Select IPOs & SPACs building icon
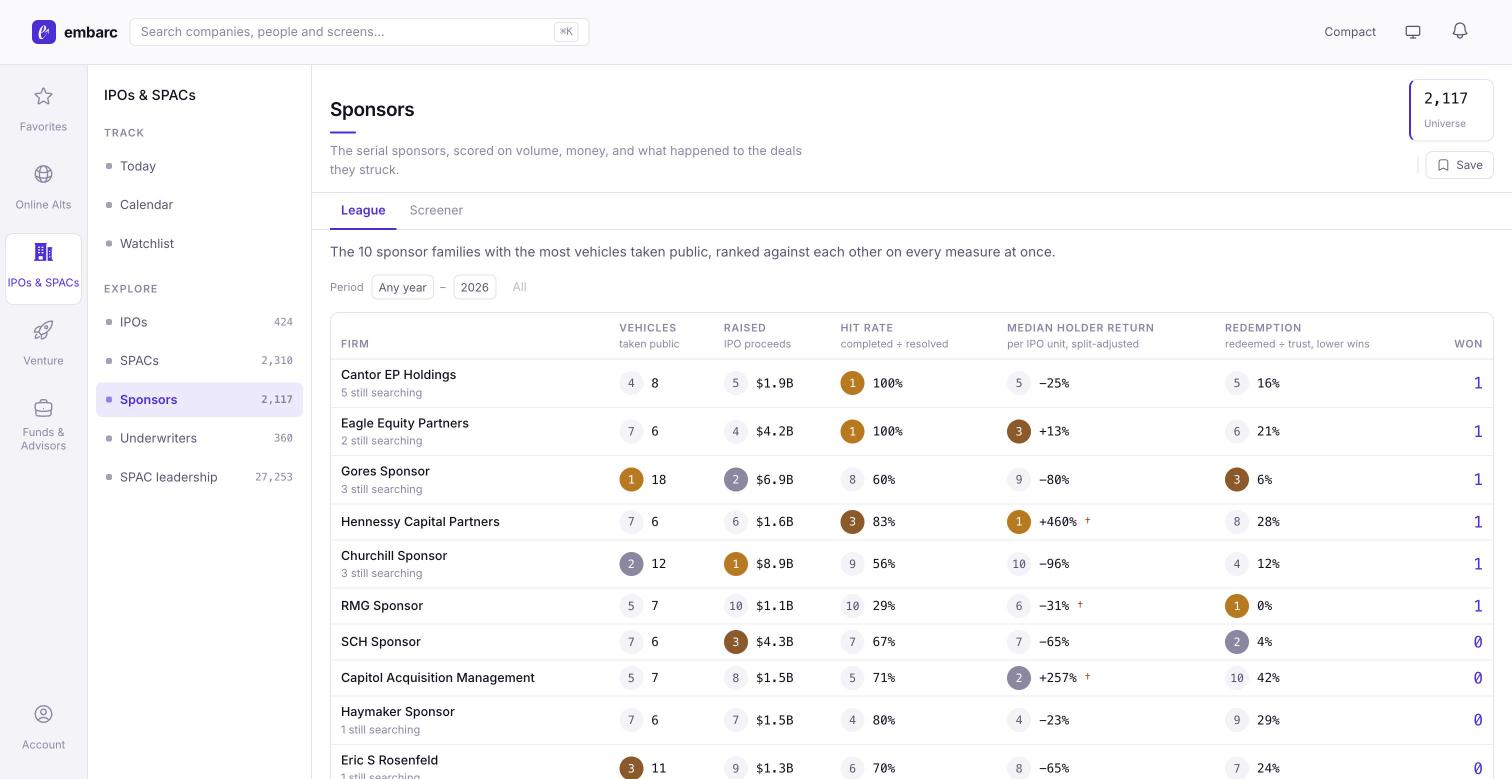 click(43, 252)
